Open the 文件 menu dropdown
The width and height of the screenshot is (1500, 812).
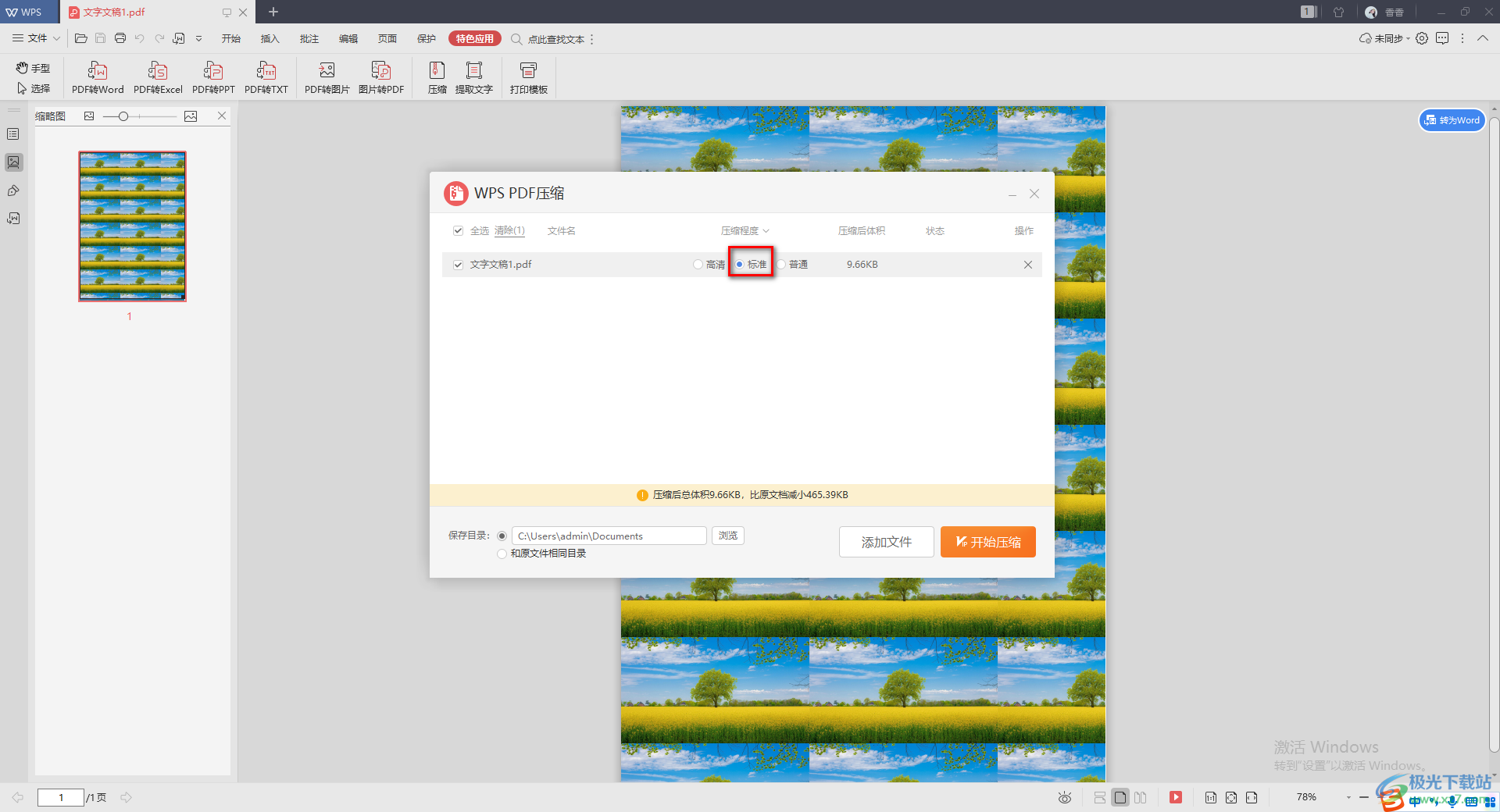37,38
